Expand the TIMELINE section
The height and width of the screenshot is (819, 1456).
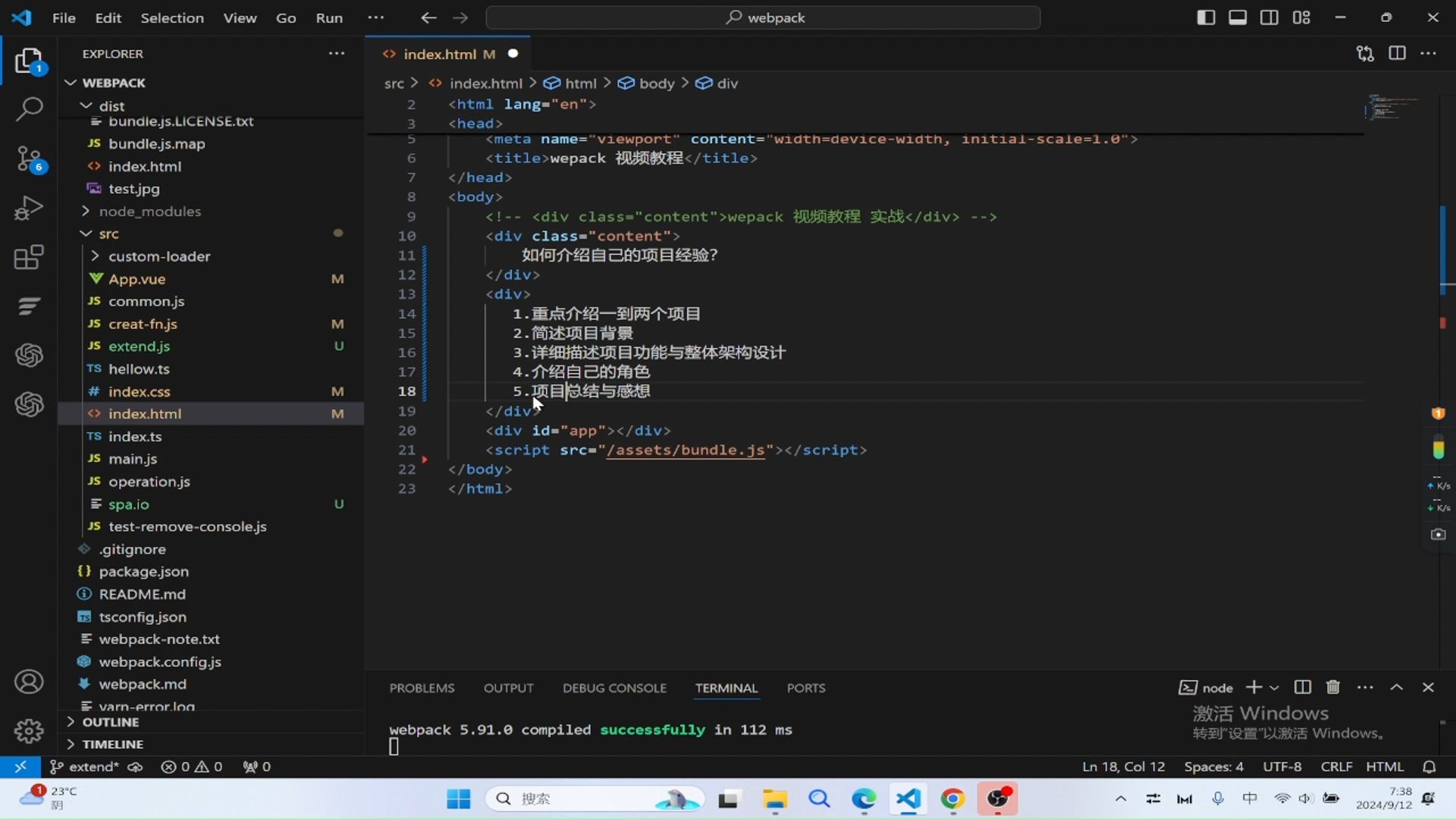[x=113, y=744]
